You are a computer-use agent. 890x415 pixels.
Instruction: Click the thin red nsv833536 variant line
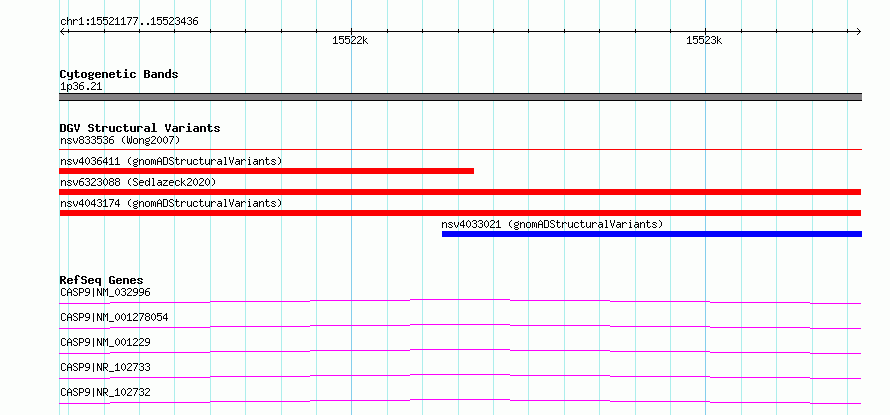(x=460, y=150)
